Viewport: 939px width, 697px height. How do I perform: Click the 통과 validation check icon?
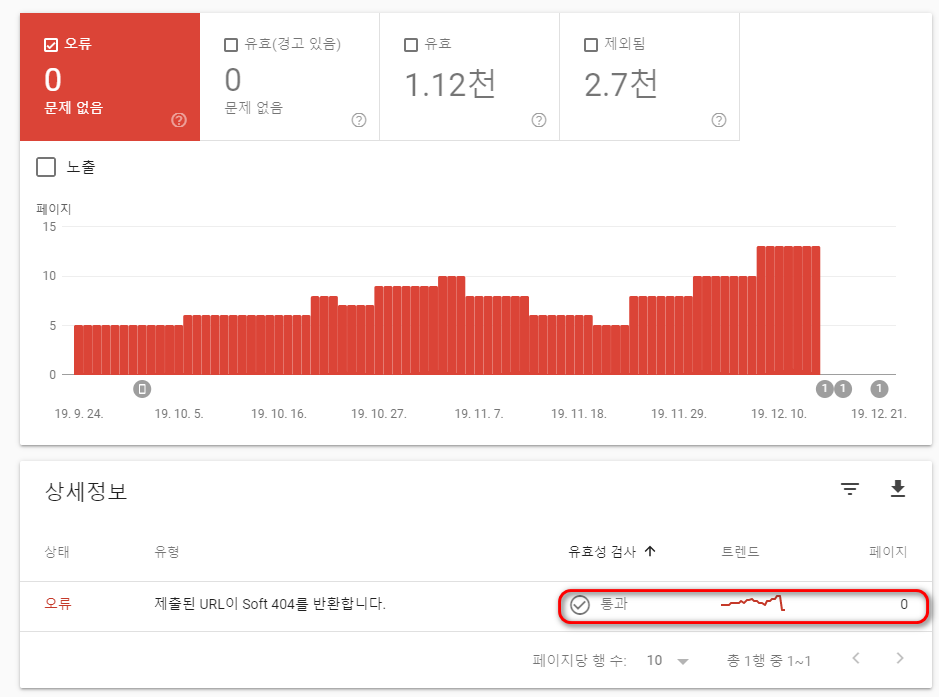click(579, 605)
